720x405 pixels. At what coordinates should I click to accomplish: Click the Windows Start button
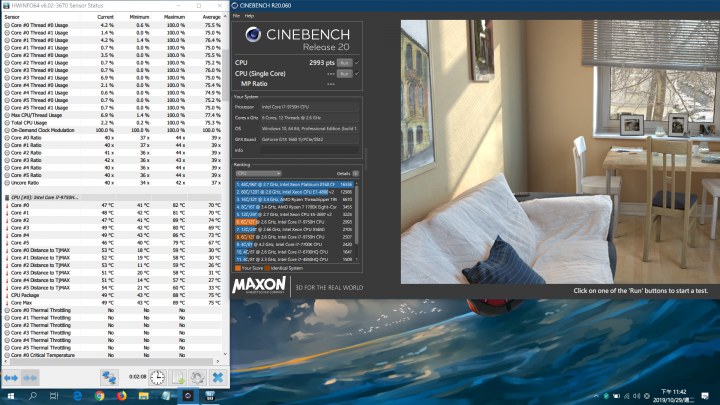[x=11, y=396]
